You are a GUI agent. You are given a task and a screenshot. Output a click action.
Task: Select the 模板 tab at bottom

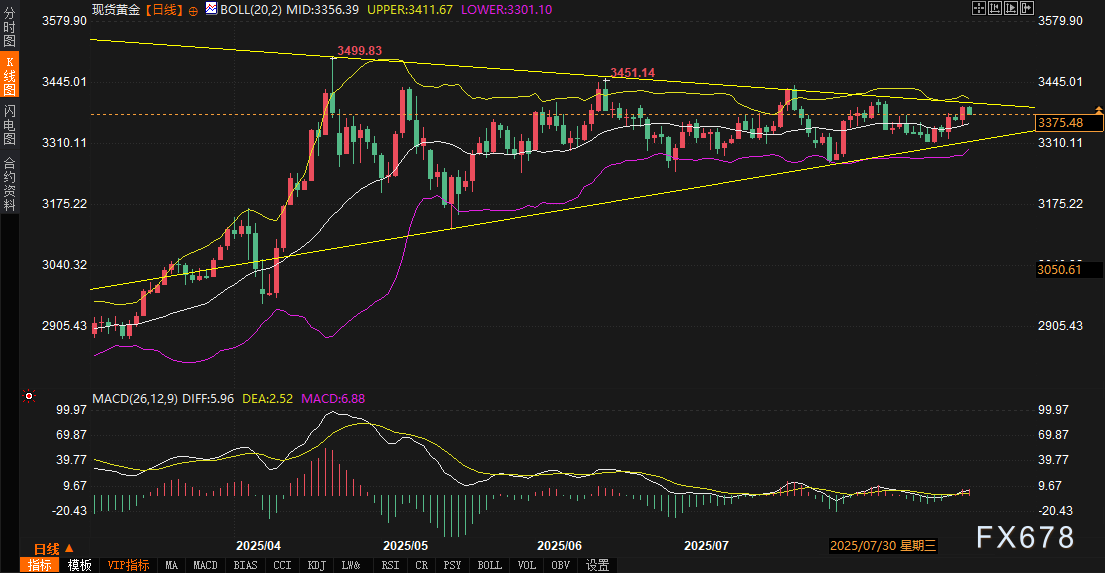[x=79, y=565]
